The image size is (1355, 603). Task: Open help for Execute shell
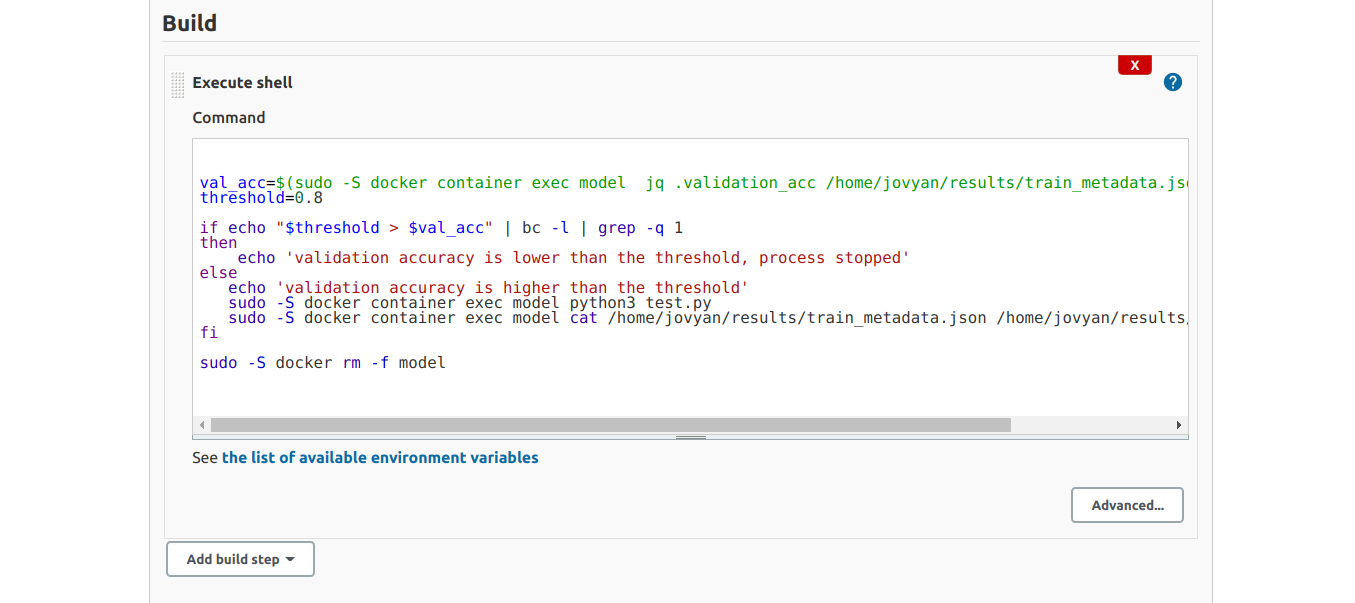[x=1173, y=82]
